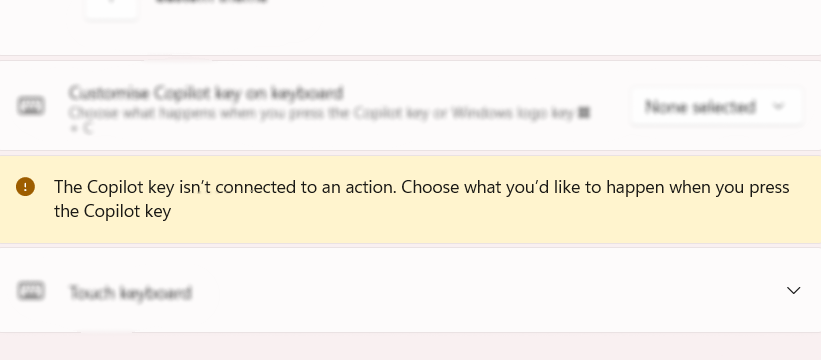Select the "Touch keyboard" label
This screenshot has width=821, height=360.
tap(130, 292)
